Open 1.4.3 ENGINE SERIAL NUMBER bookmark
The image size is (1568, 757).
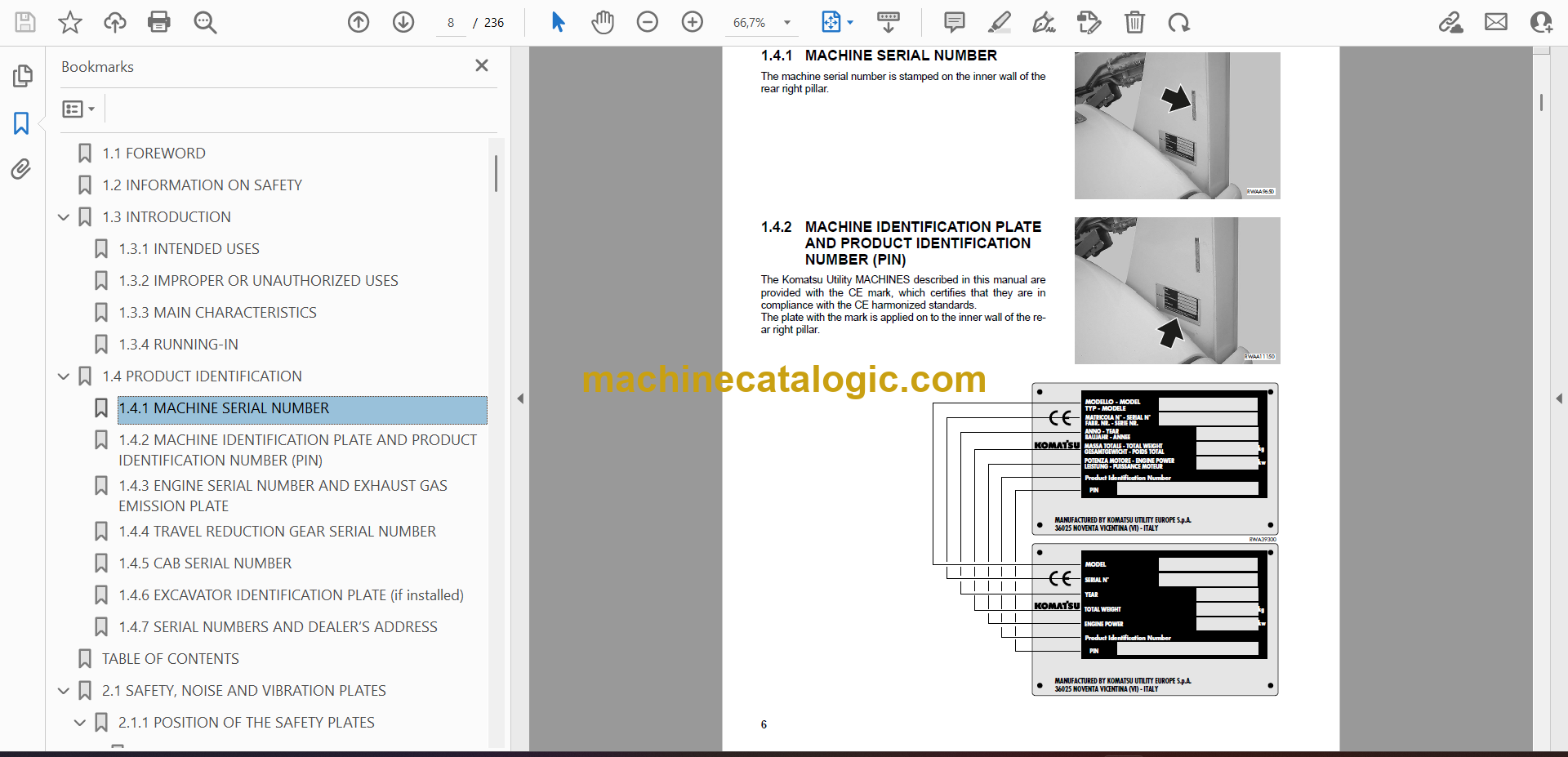(x=283, y=496)
